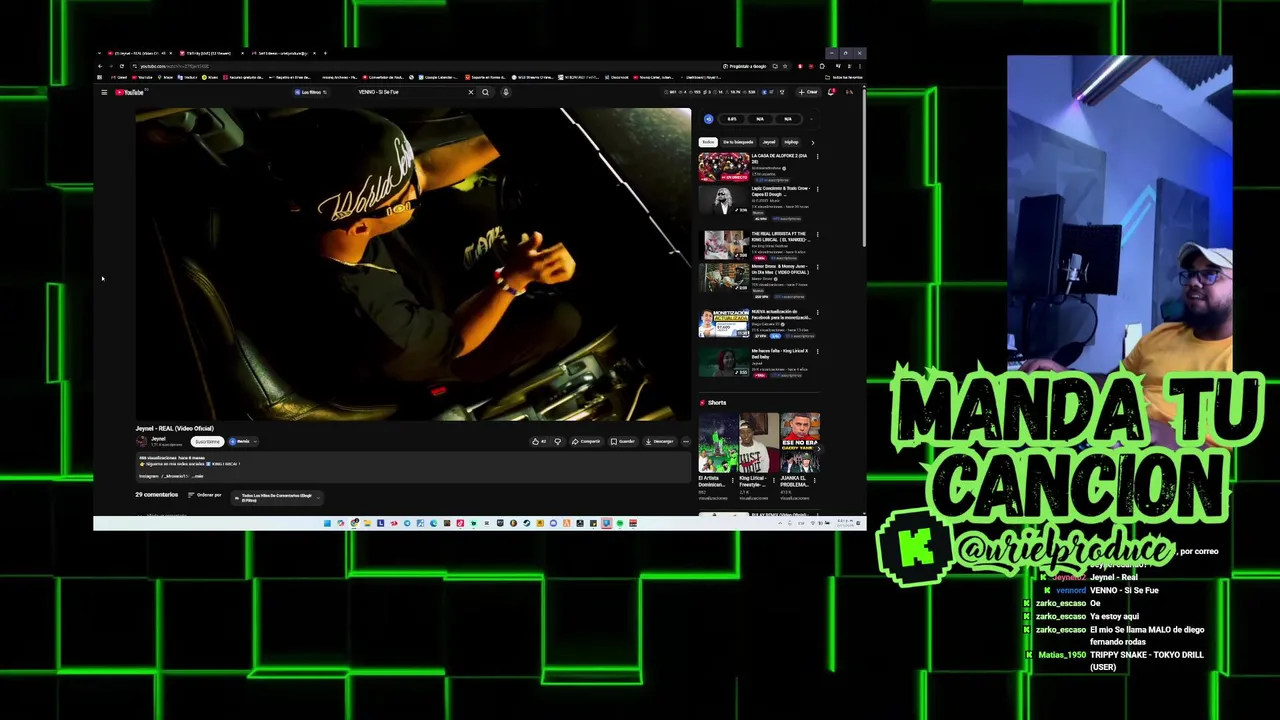Viewport: 1280px width, 720px height.
Task: Open 'LA CASA DE ALOFOKE 2' video thumbnail
Action: (x=724, y=167)
